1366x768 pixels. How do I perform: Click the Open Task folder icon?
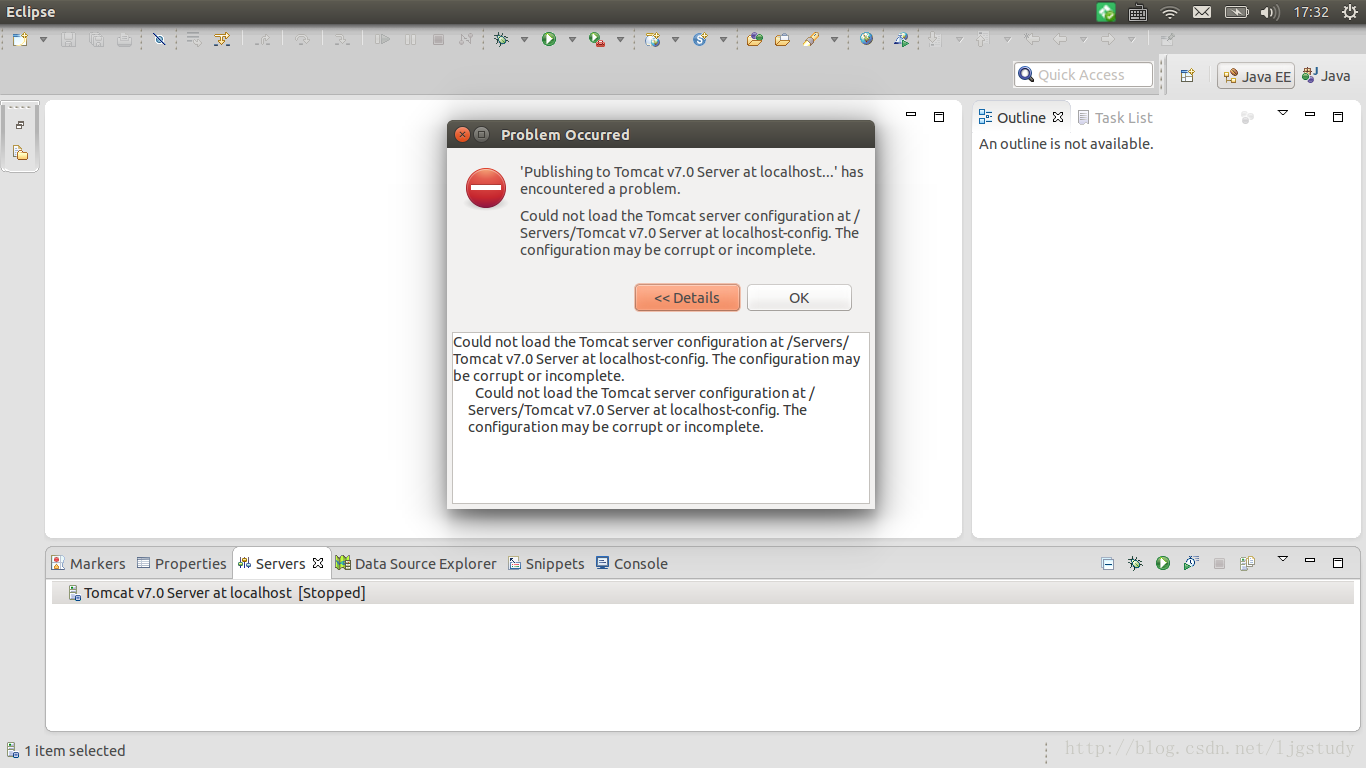[782, 40]
